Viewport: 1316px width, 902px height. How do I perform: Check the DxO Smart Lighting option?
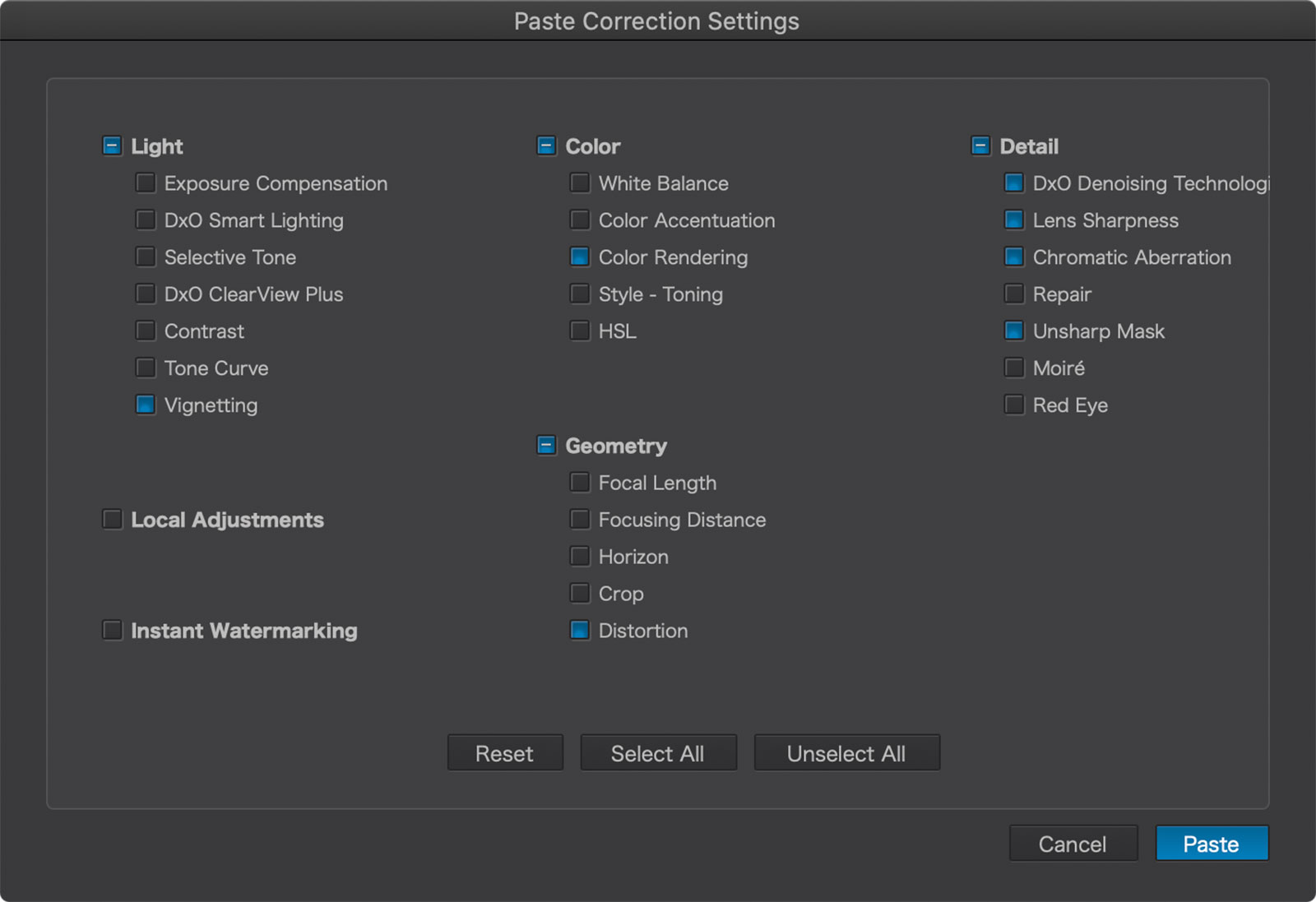coord(146,220)
